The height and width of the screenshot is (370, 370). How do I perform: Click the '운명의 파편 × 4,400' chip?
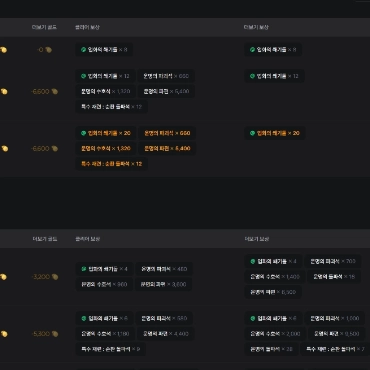point(165,334)
